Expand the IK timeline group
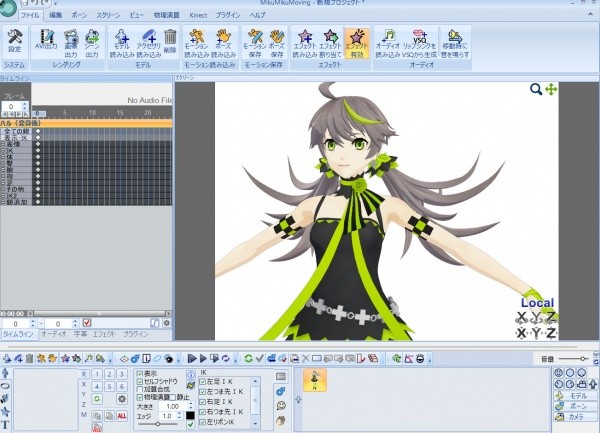The height and width of the screenshot is (433, 600). coord(3,151)
